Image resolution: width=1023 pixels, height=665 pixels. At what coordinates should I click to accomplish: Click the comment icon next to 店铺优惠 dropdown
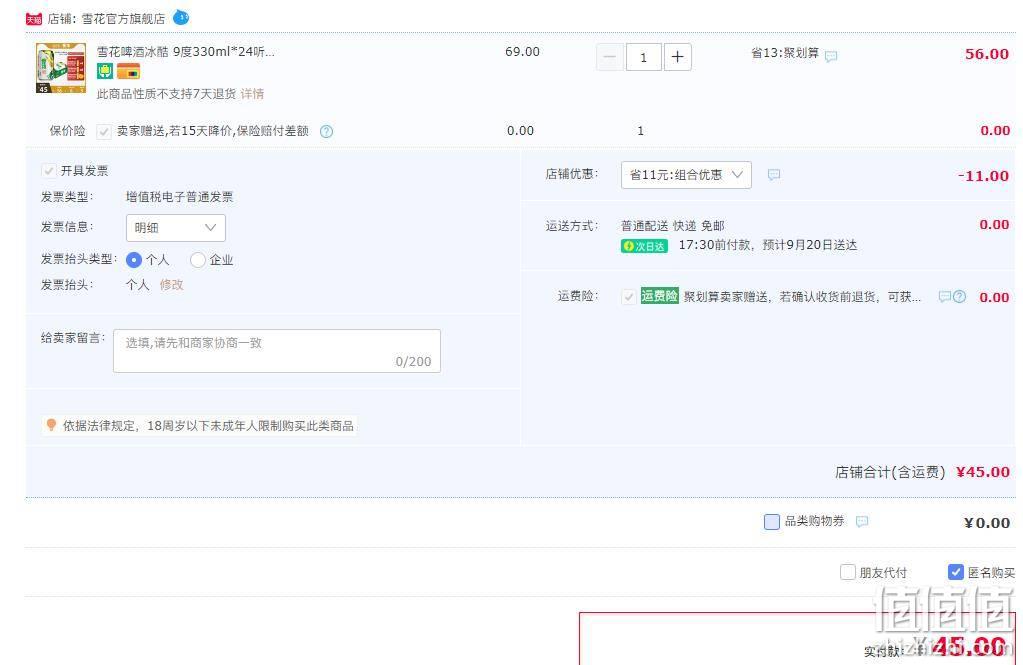point(774,175)
